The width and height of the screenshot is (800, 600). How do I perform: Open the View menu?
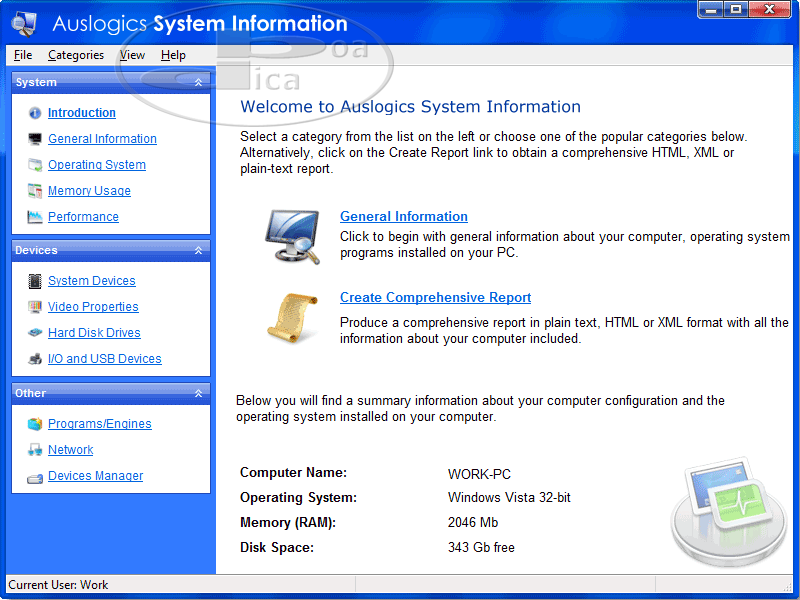[x=132, y=55]
